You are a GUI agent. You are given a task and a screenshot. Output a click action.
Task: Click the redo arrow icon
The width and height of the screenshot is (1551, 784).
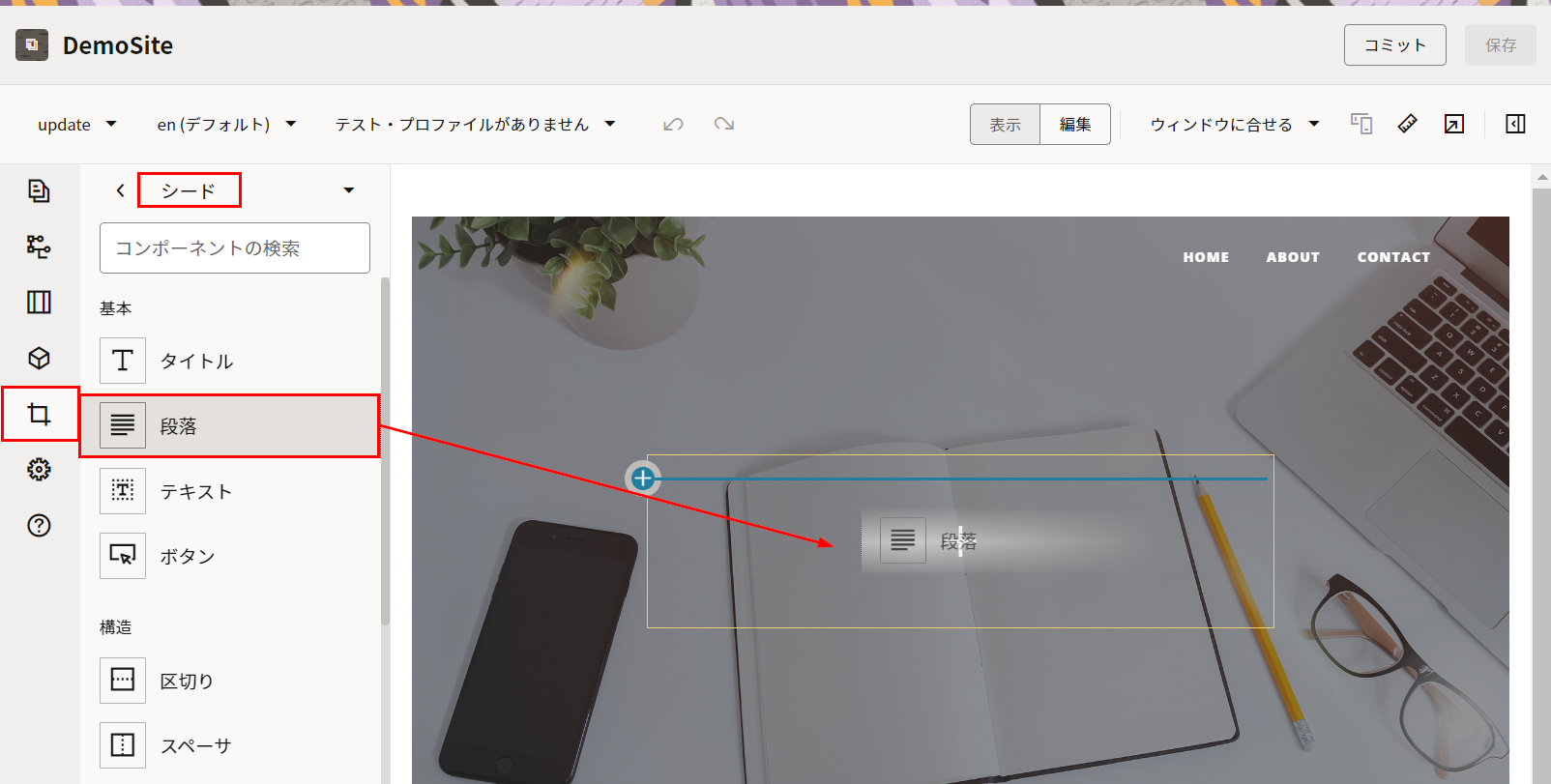tap(724, 124)
